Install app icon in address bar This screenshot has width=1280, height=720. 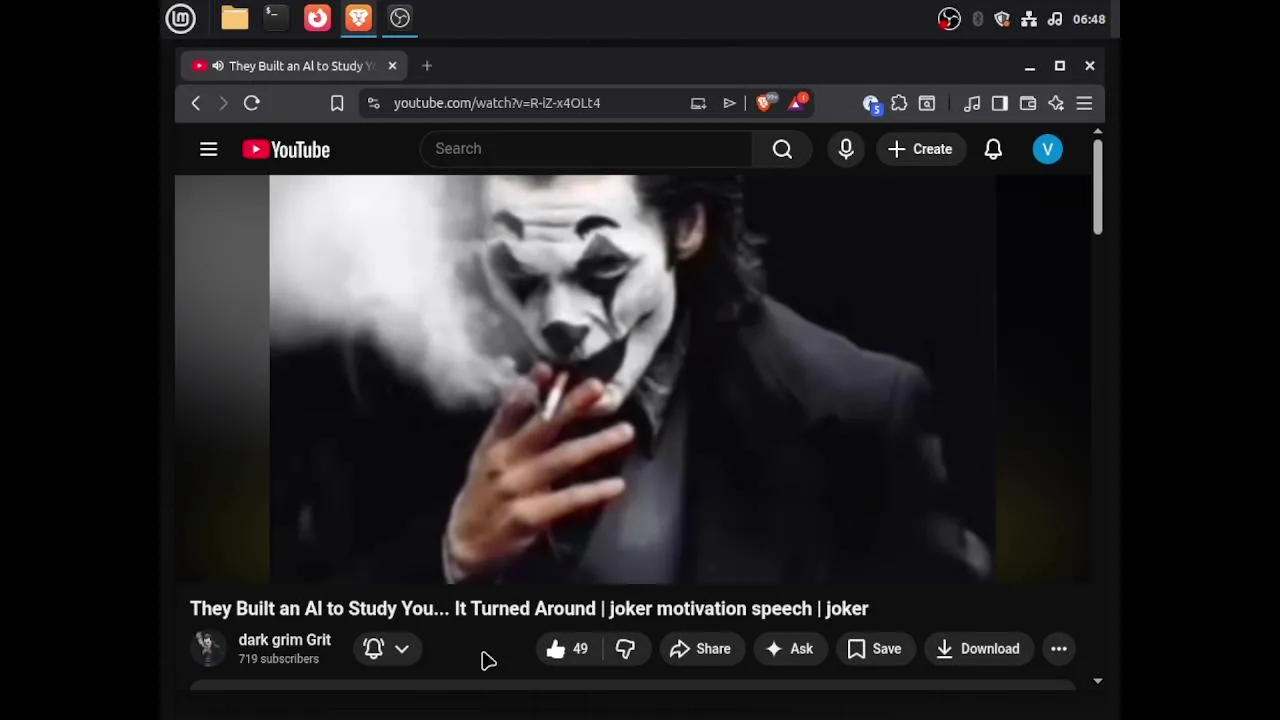coord(698,103)
